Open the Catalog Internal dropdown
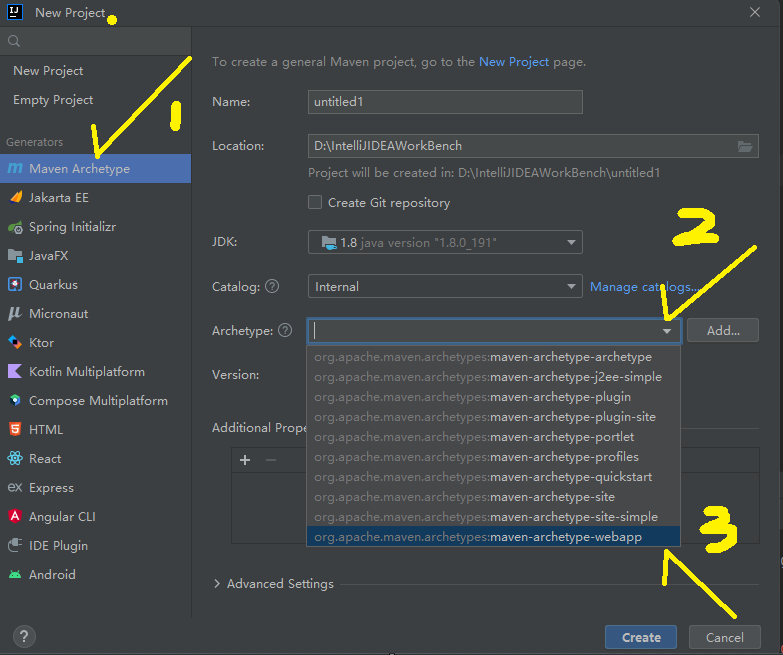783x655 pixels. tap(572, 287)
